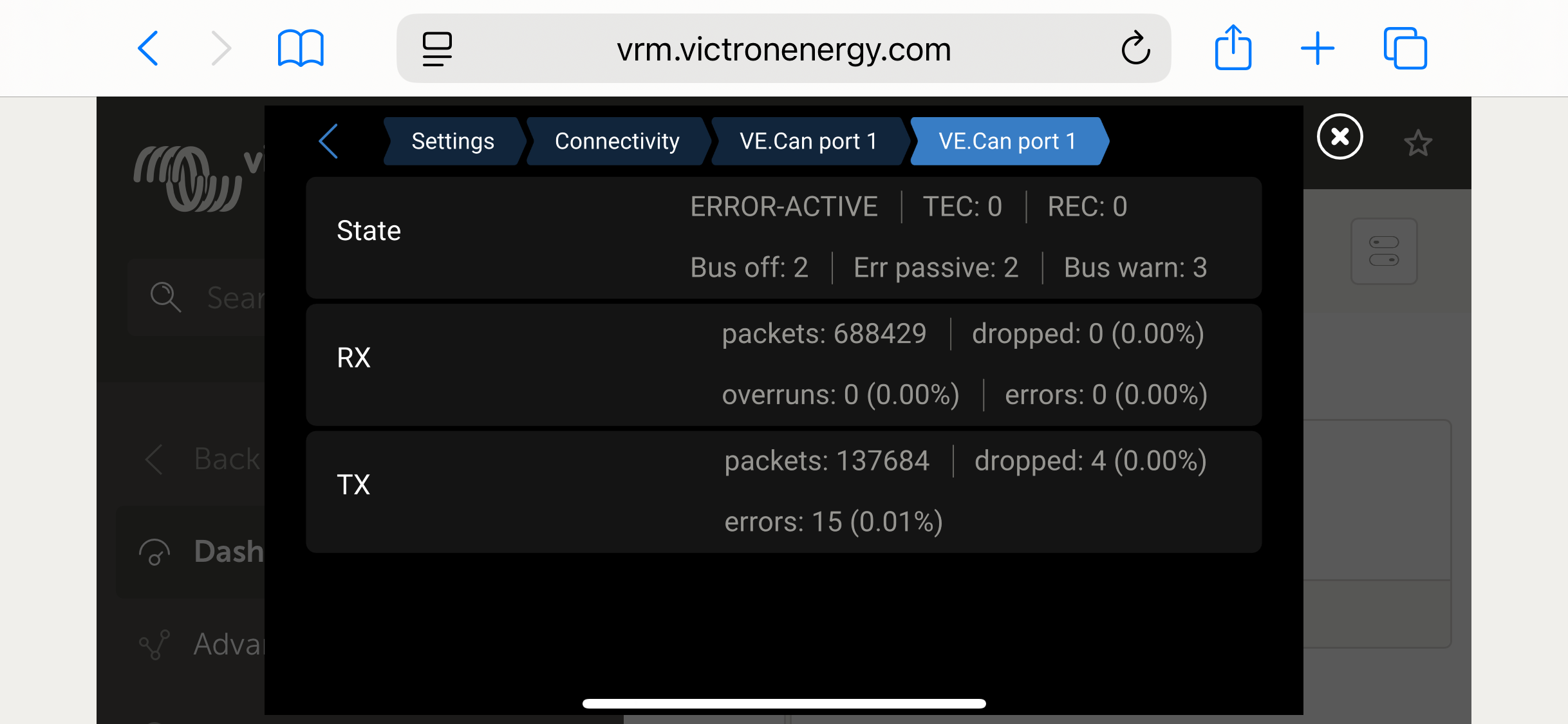Click the highlighted VE.Can port 1 breadcrumb

(1007, 142)
